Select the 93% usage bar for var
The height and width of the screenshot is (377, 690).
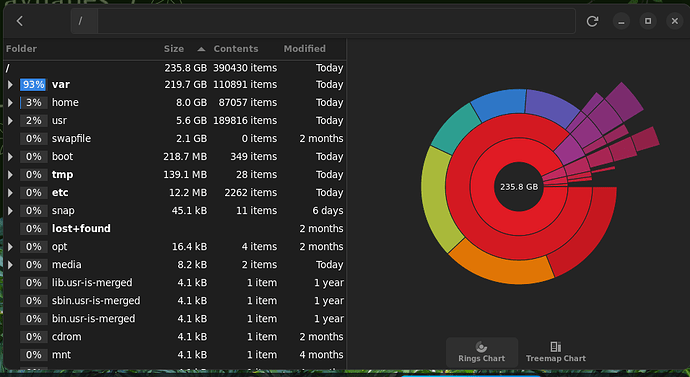33,84
